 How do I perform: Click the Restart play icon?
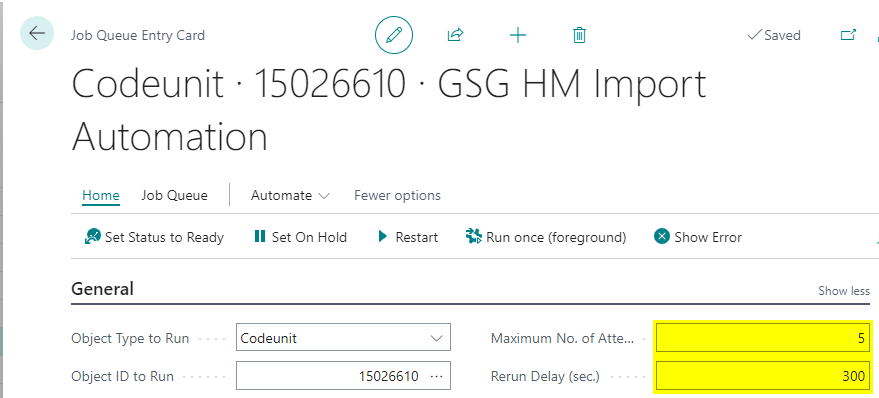tap(383, 237)
